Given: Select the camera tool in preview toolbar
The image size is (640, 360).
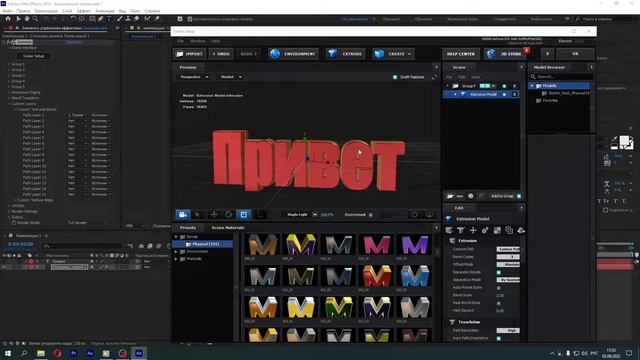Looking at the screenshot, I should click(183, 215).
